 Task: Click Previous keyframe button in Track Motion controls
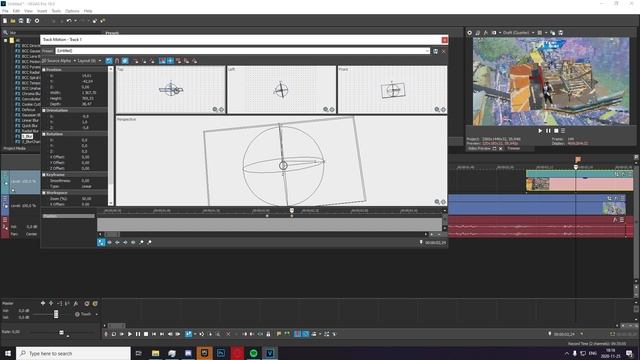(x=117, y=242)
